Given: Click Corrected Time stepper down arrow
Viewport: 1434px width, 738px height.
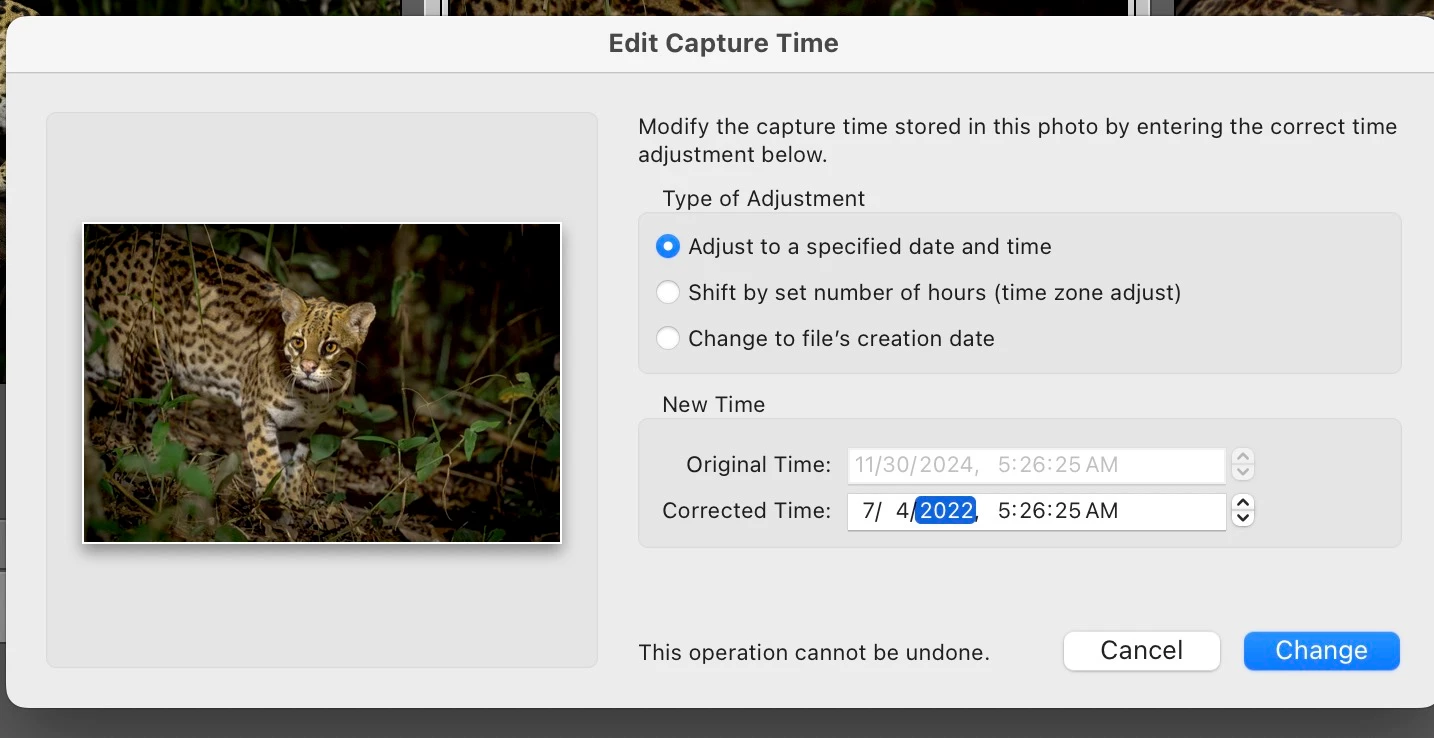Looking at the screenshot, I should click(x=1243, y=518).
